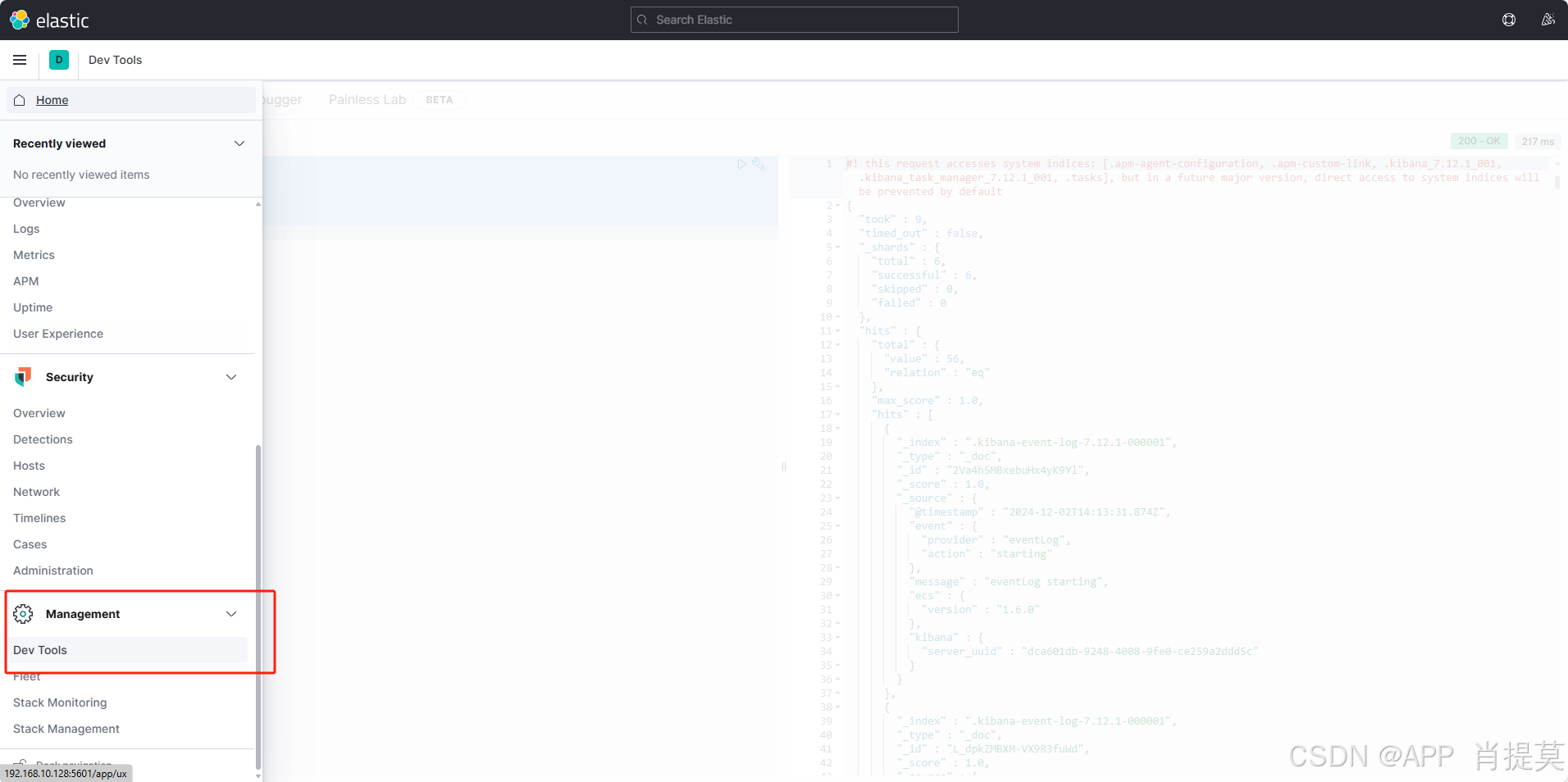Open the space selector D avatar

click(x=59, y=60)
